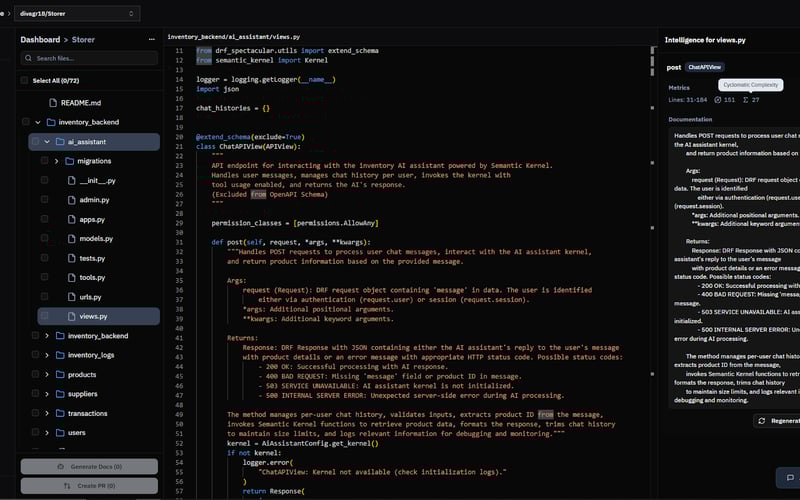Click Storer in the breadcrumb
Viewport: 800px width, 500px height.
tap(83, 39)
